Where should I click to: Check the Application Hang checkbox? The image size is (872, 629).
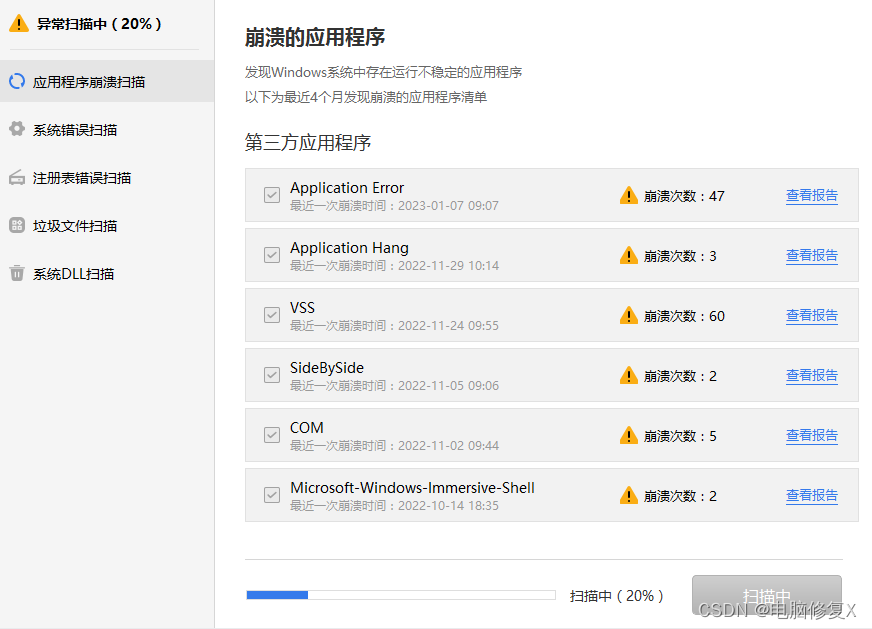[x=270, y=255]
